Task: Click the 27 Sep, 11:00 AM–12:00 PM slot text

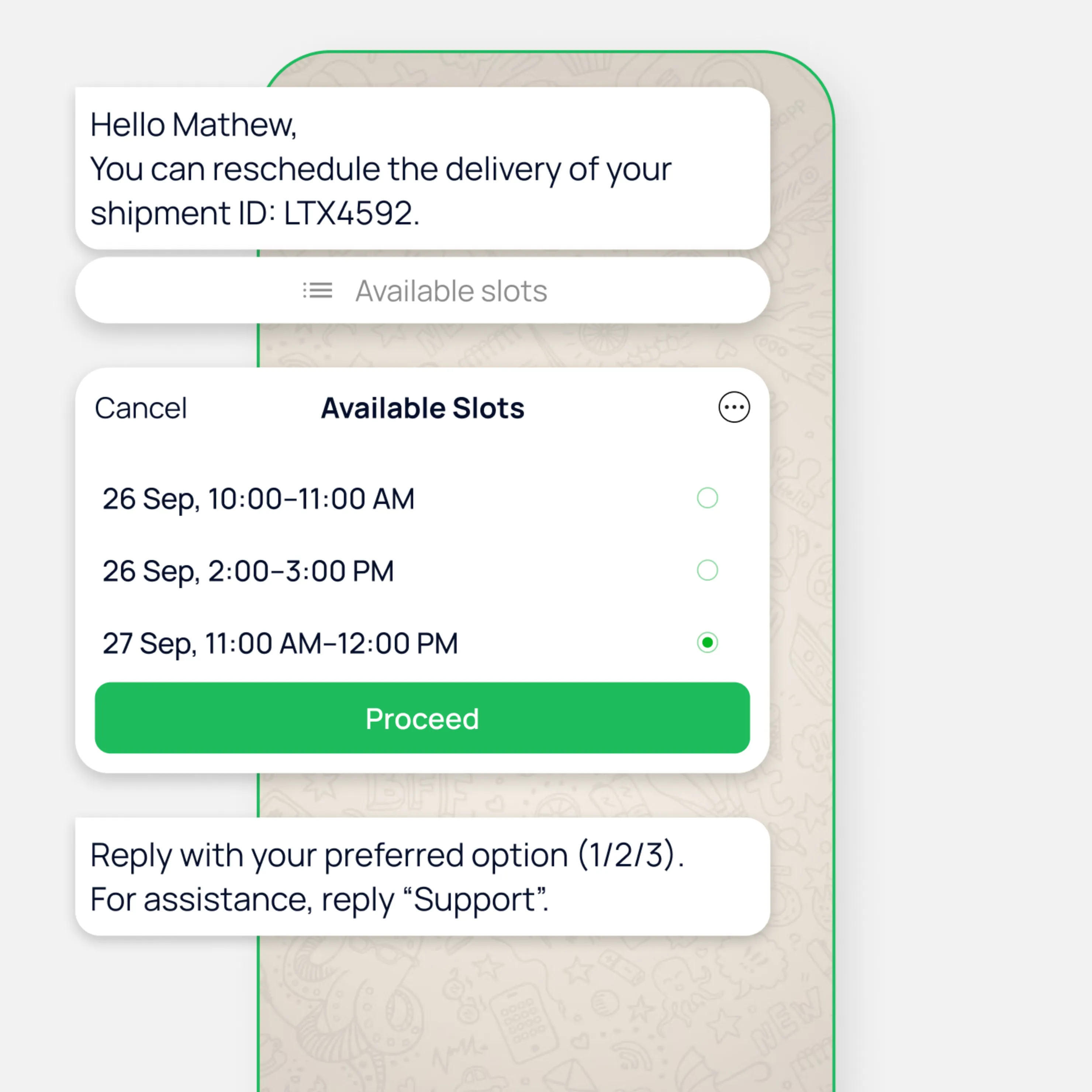Action: (280, 644)
